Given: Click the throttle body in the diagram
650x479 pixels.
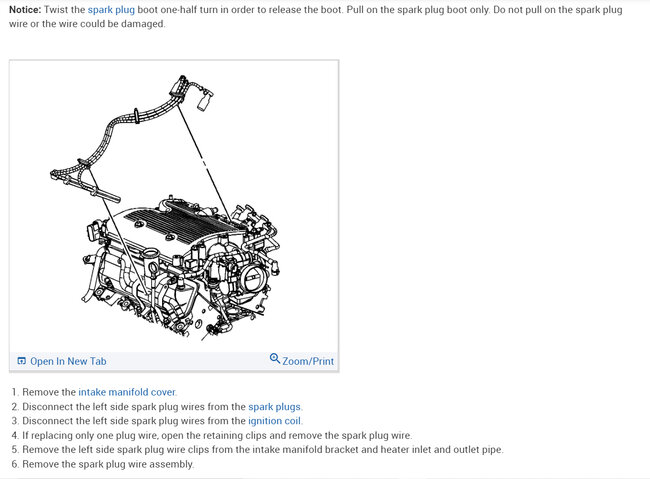Looking at the screenshot, I should 252,277.
